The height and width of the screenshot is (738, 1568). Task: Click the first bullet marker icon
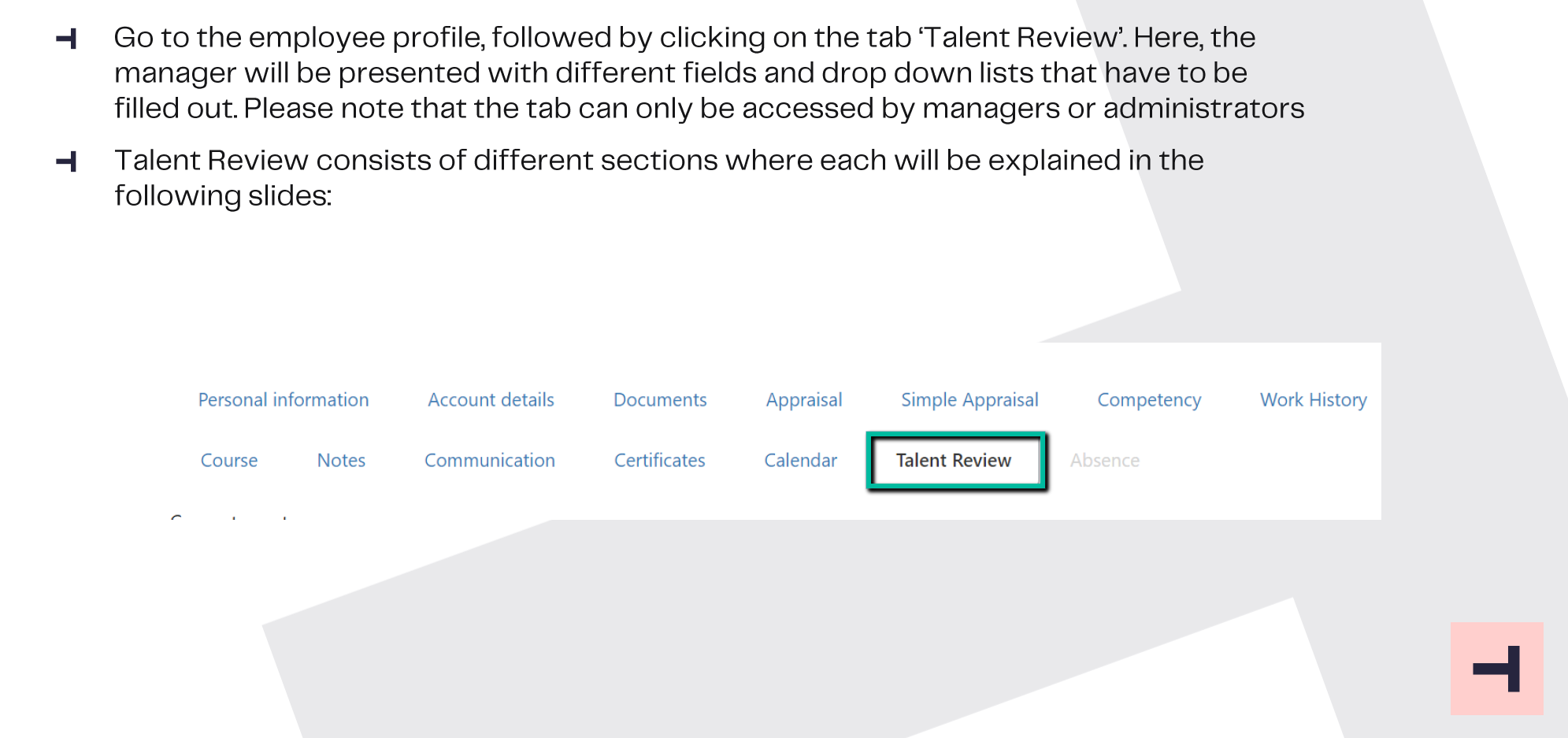67,39
